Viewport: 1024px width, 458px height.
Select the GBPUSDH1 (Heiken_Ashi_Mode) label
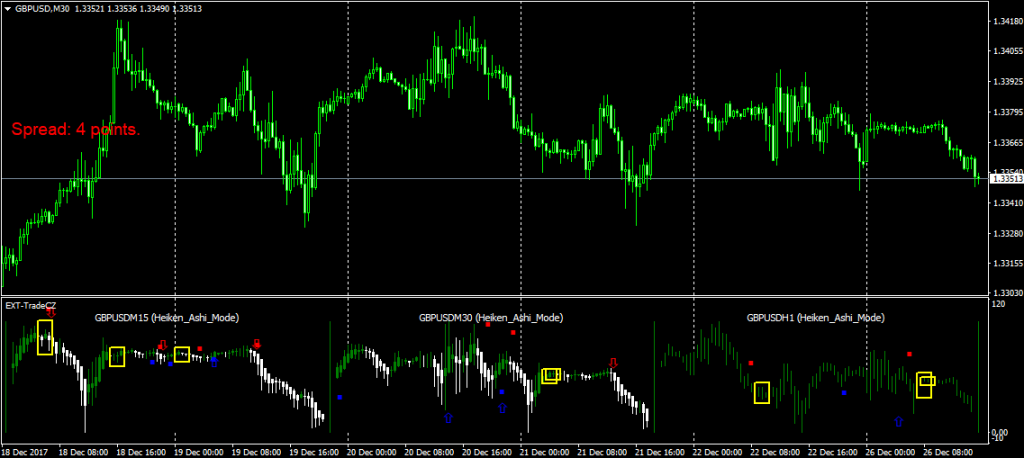pyautogui.click(x=815, y=317)
